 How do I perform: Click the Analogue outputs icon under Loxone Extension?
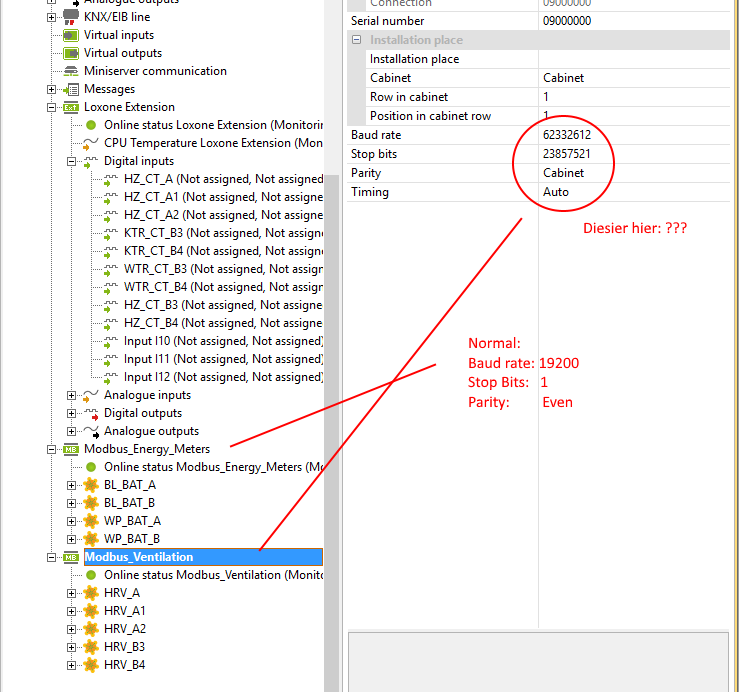(90, 432)
